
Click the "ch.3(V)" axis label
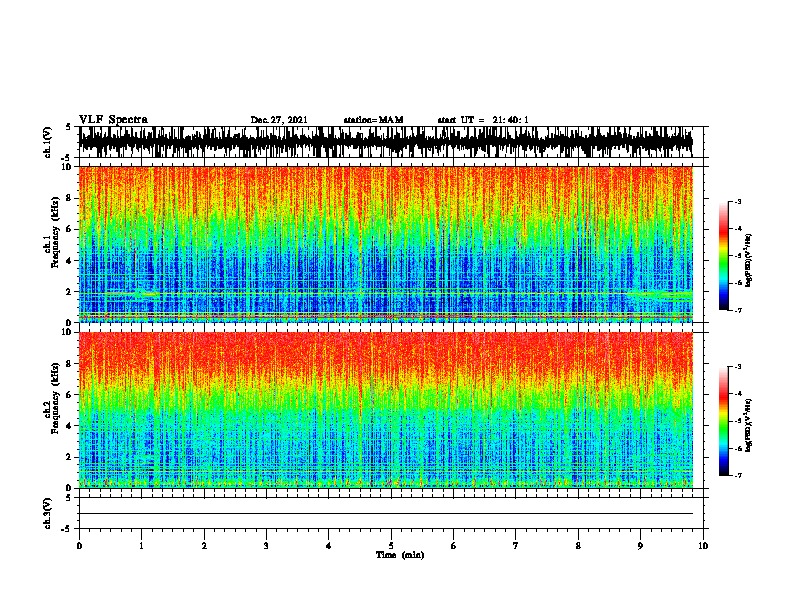tap(47, 513)
